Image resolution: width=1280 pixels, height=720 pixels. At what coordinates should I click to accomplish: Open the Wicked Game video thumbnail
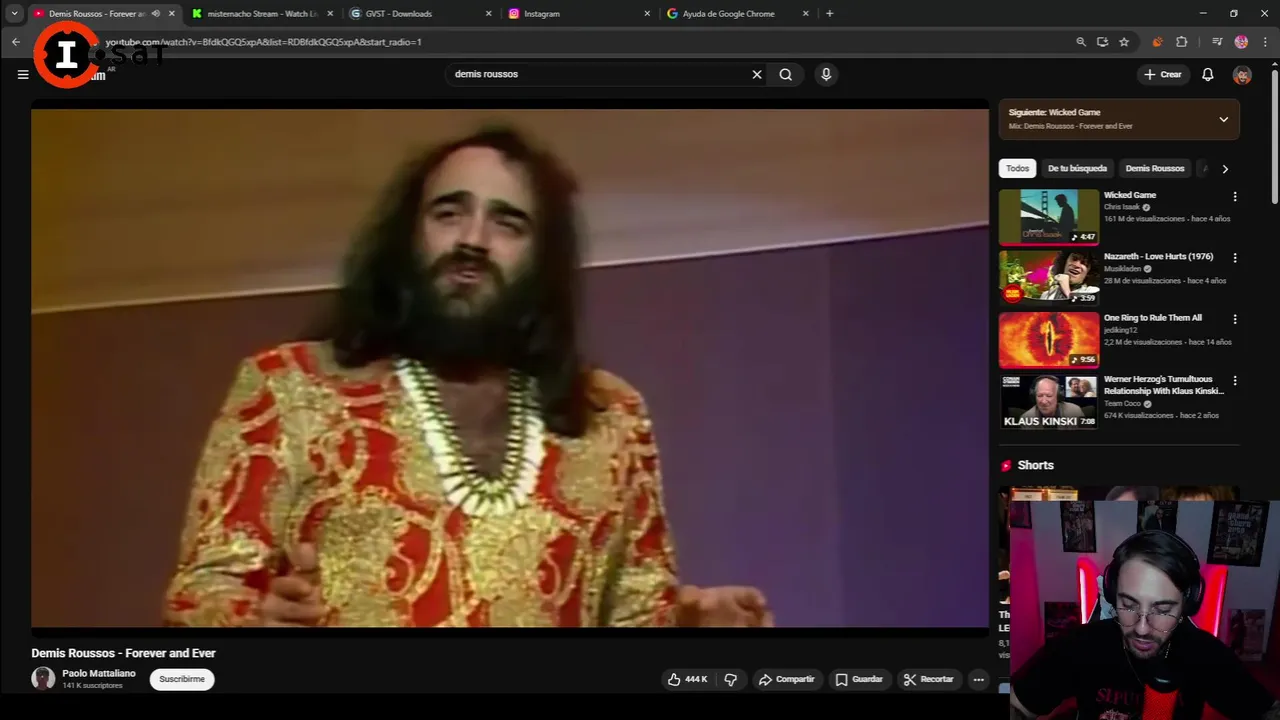pyautogui.click(x=1049, y=217)
